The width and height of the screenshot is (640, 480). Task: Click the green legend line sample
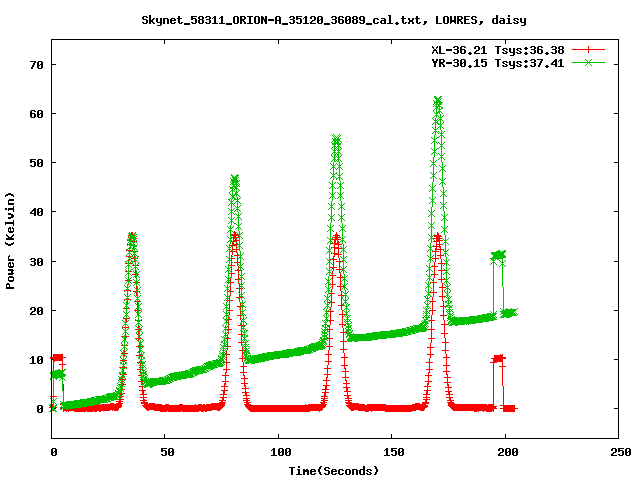[588, 62]
